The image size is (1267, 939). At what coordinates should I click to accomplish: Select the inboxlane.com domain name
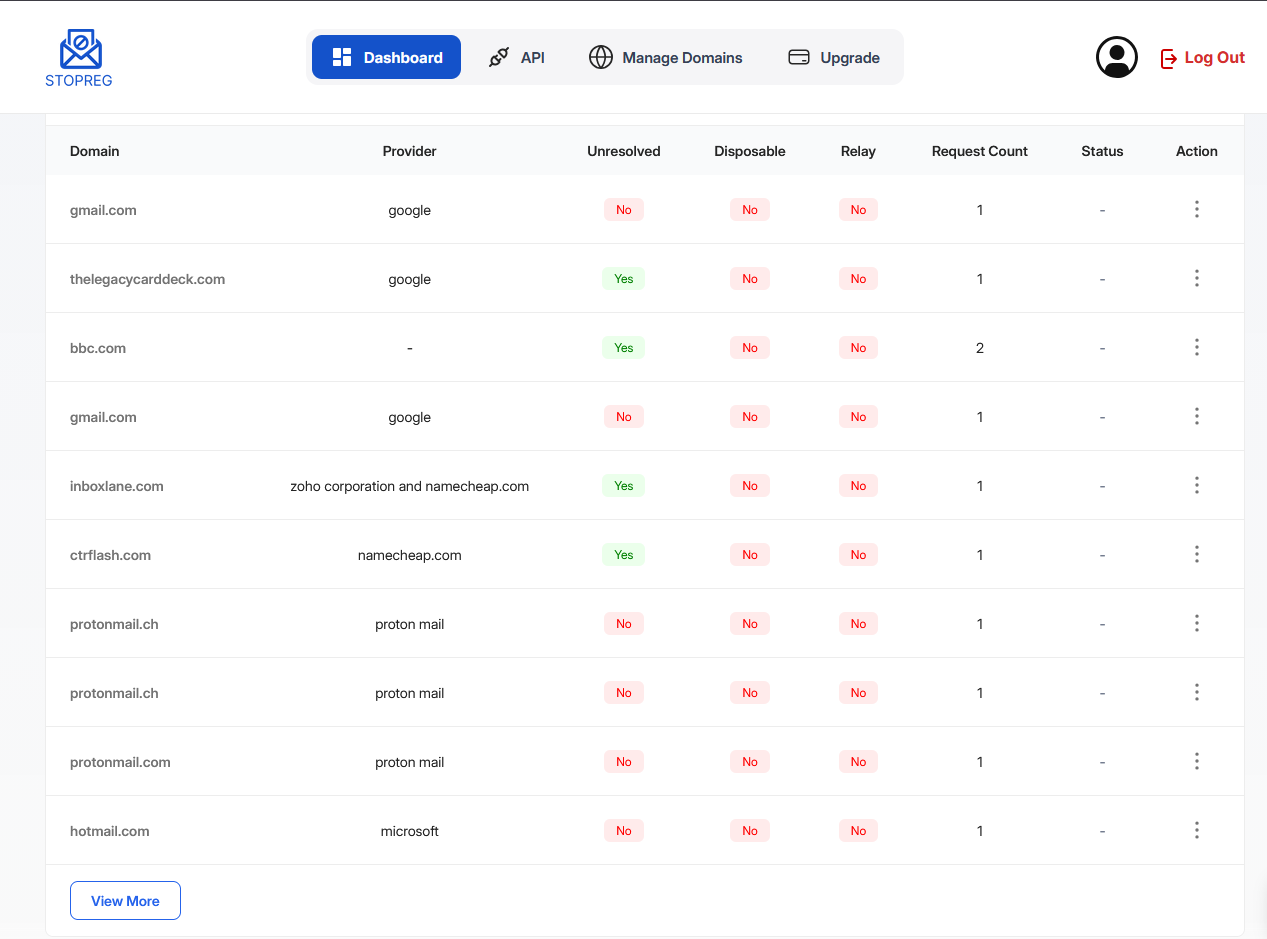(x=116, y=486)
